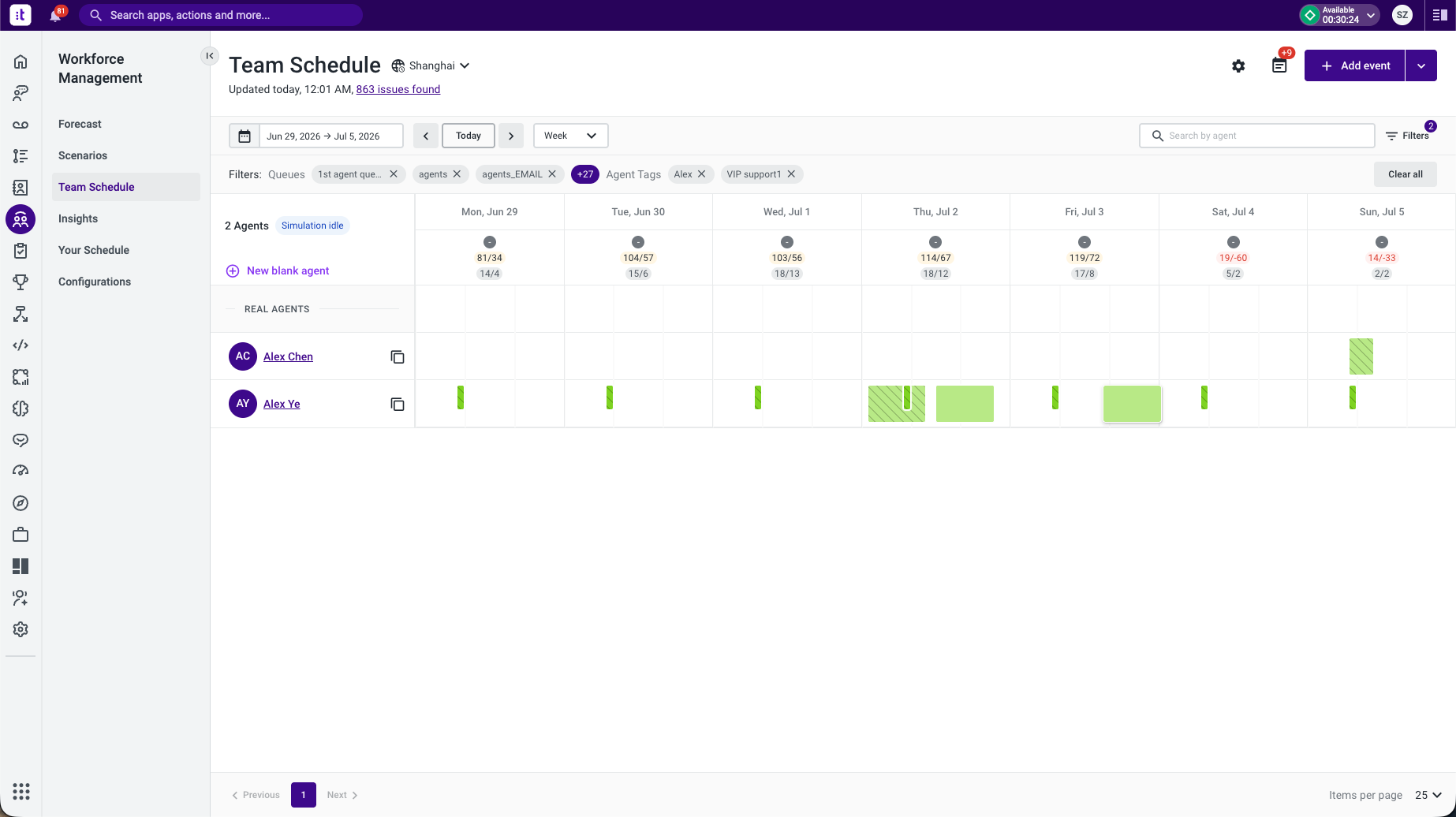
Task: Click the home icon in the left rail
Action: click(21, 62)
